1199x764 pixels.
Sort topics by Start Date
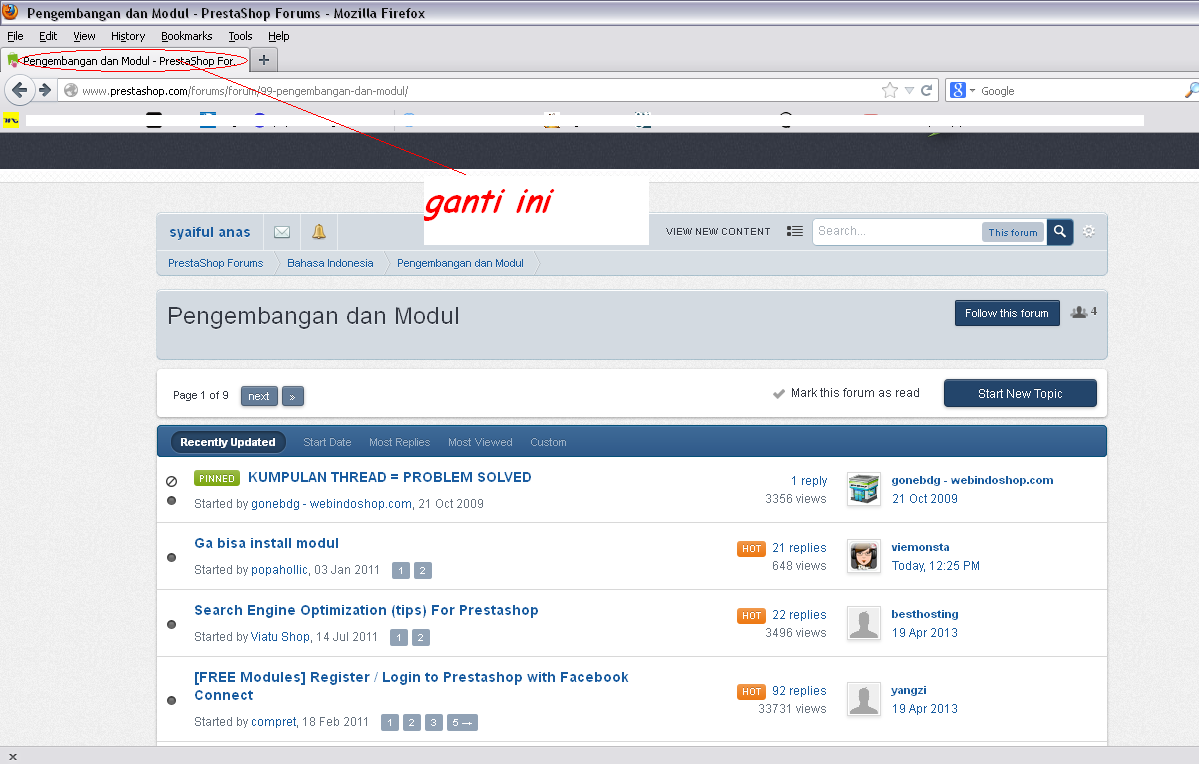pos(327,442)
